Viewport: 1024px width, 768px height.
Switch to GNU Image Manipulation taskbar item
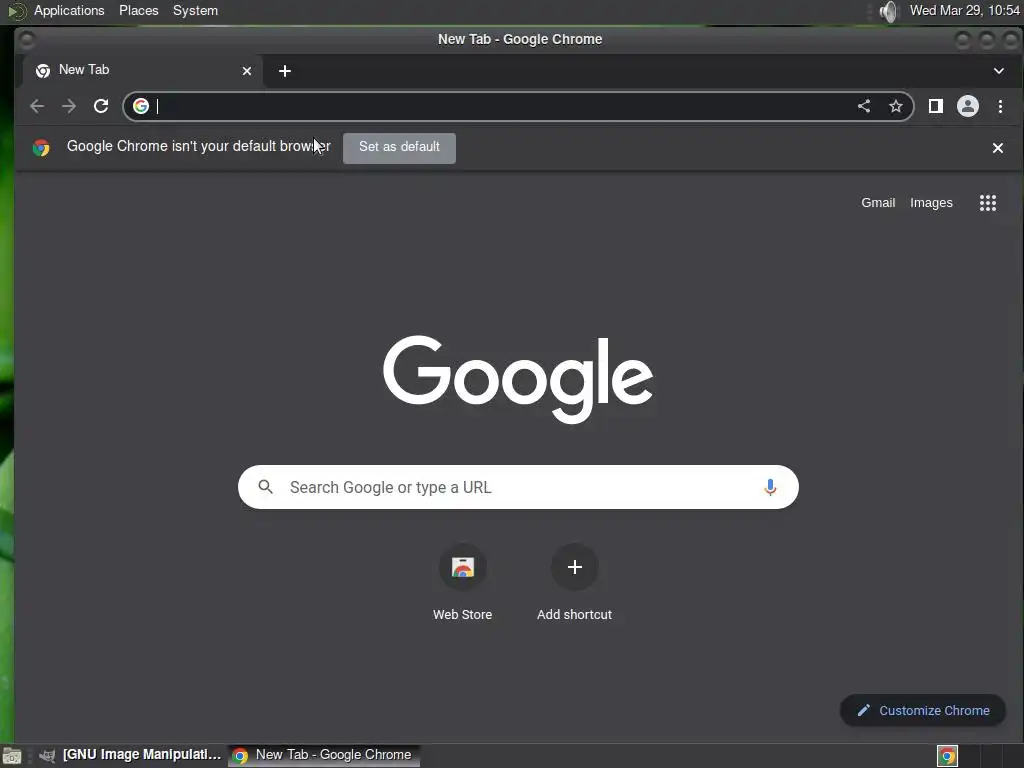(x=129, y=755)
